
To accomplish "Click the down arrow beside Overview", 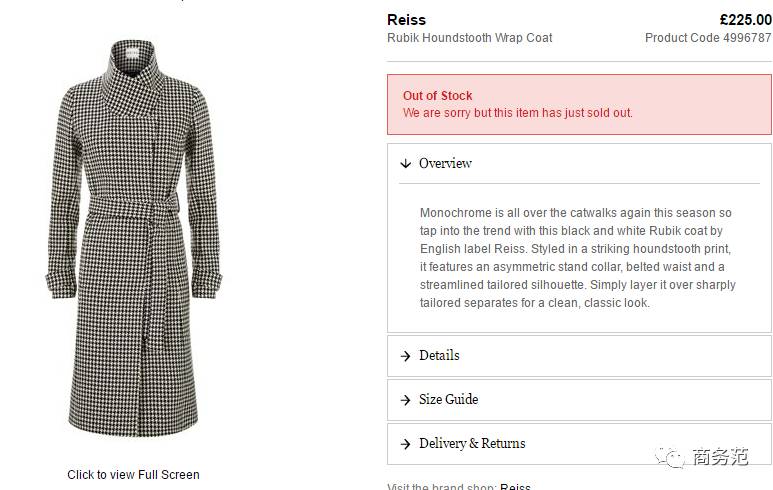I will [x=405, y=163].
